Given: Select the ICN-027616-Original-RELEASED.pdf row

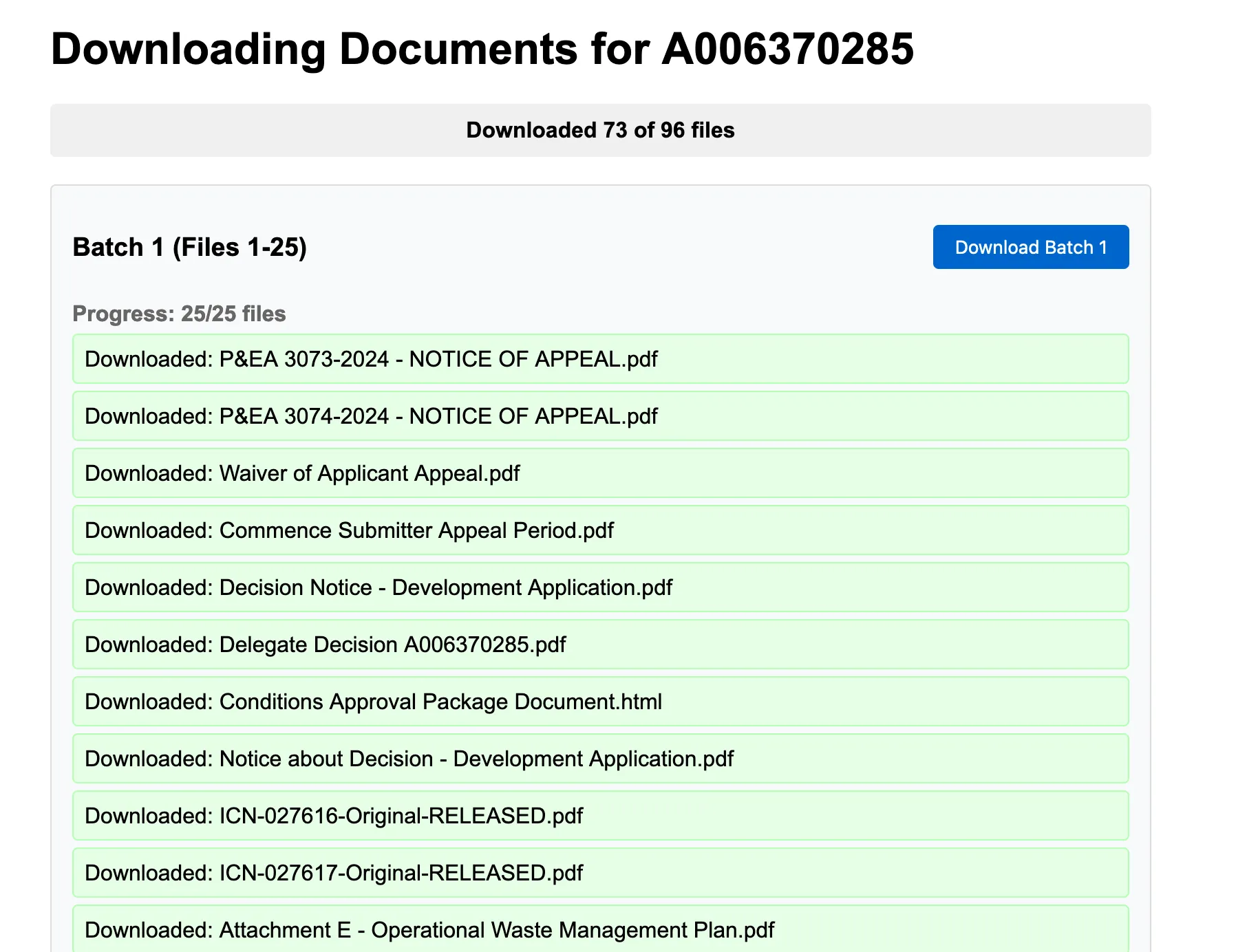Looking at the screenshot, I should [600, 816].
